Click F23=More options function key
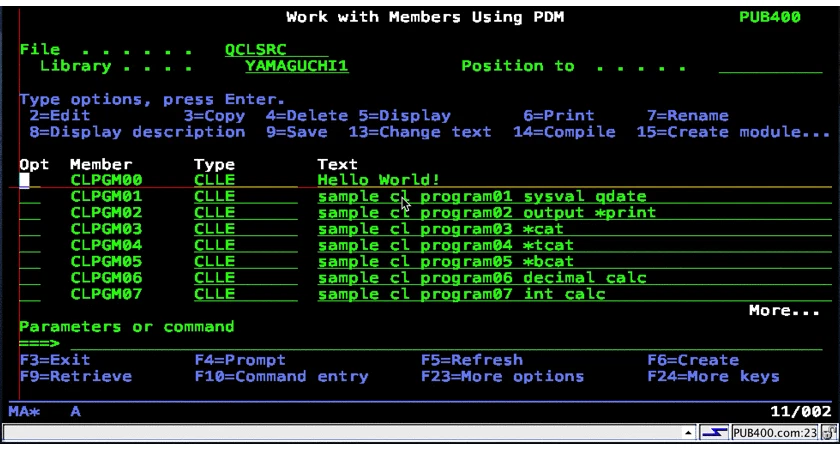Viewport: 840px width, 450px height. (502, 377)
